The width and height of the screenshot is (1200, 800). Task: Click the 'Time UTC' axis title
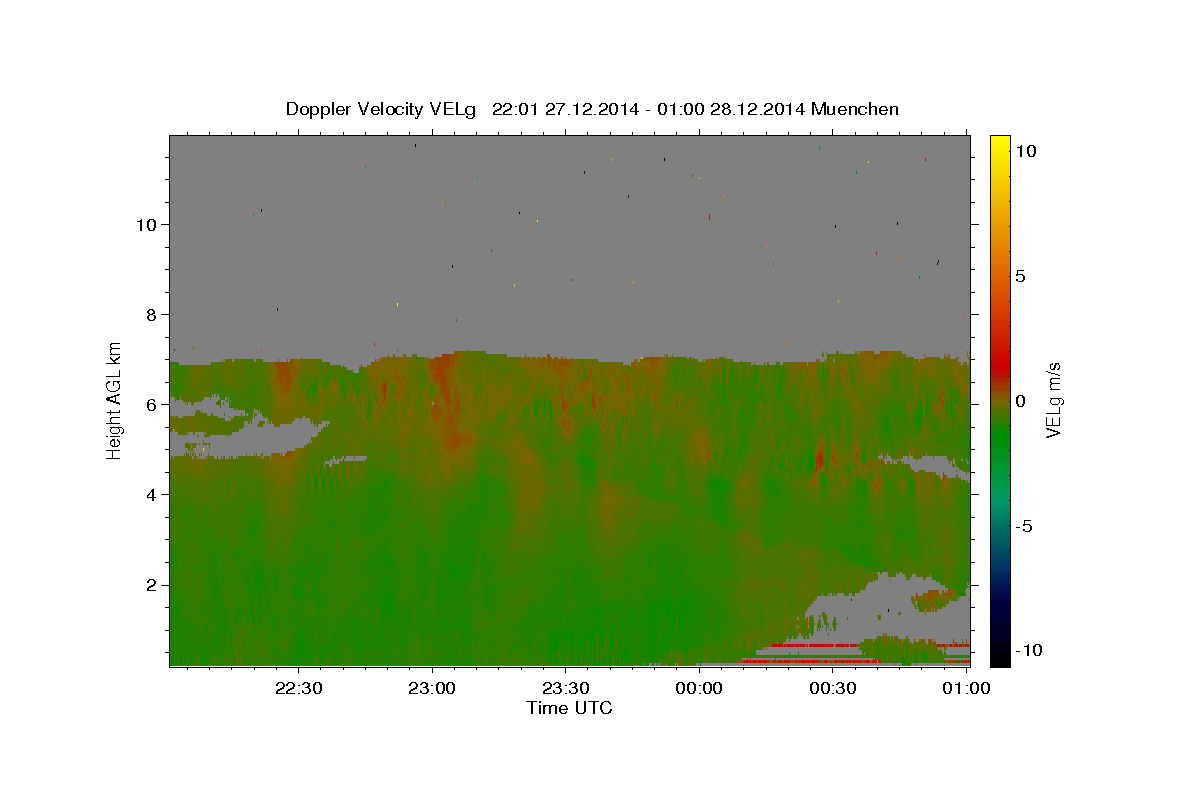pyautogui.click(x=569, y=709)
